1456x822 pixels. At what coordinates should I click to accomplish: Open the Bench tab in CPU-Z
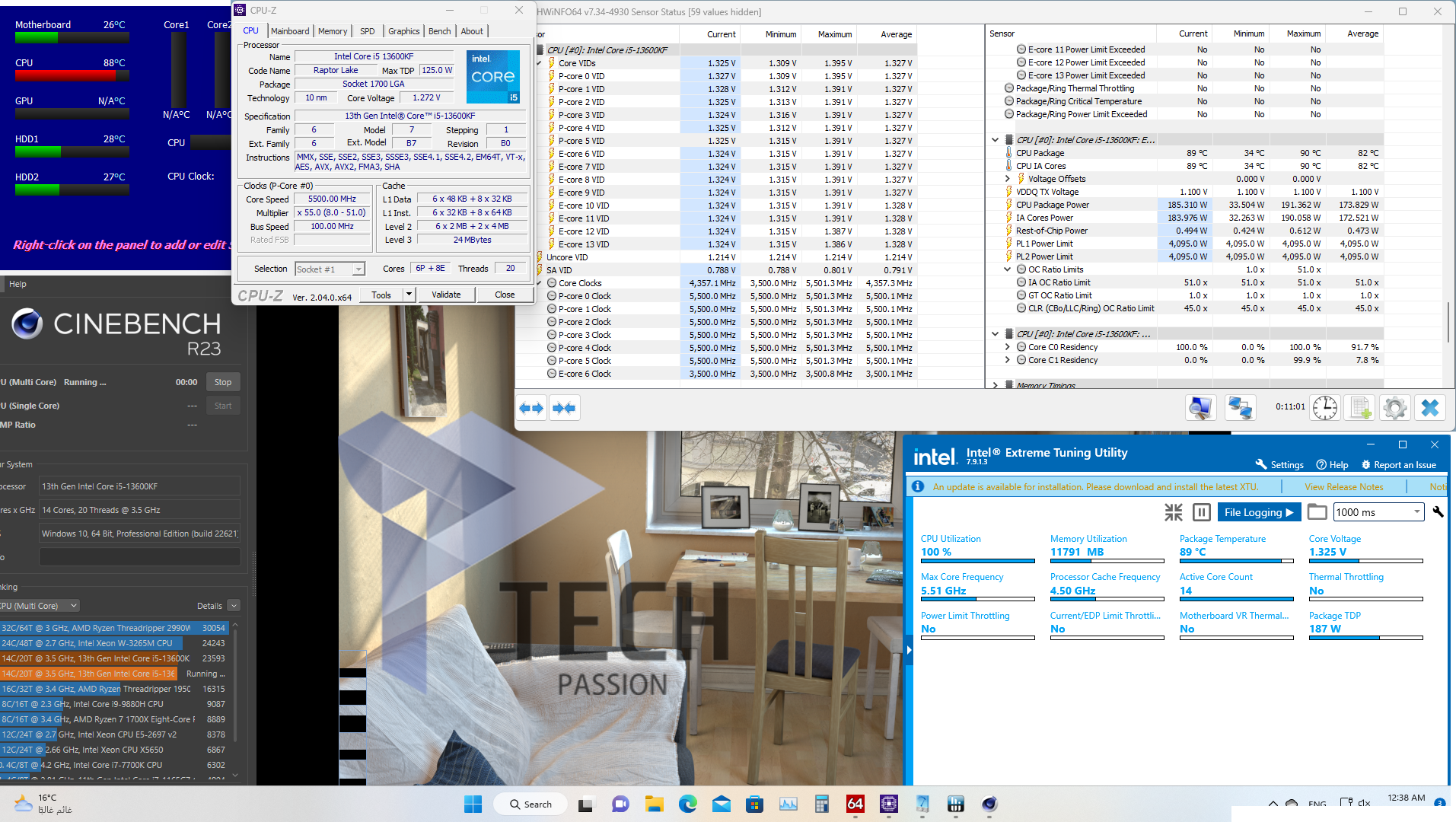point(439,31)
